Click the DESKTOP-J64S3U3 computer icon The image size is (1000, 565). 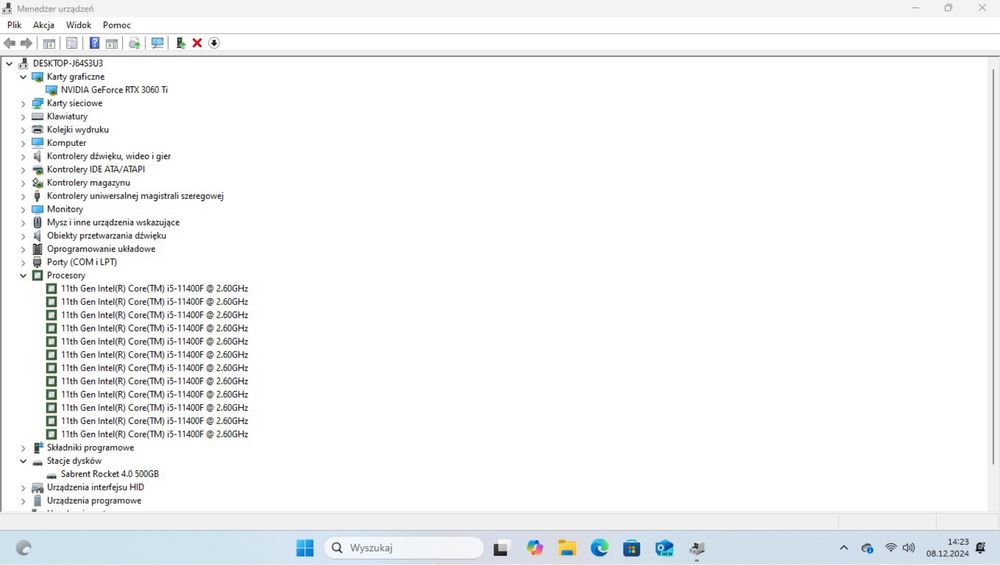(x=24, y=63)
